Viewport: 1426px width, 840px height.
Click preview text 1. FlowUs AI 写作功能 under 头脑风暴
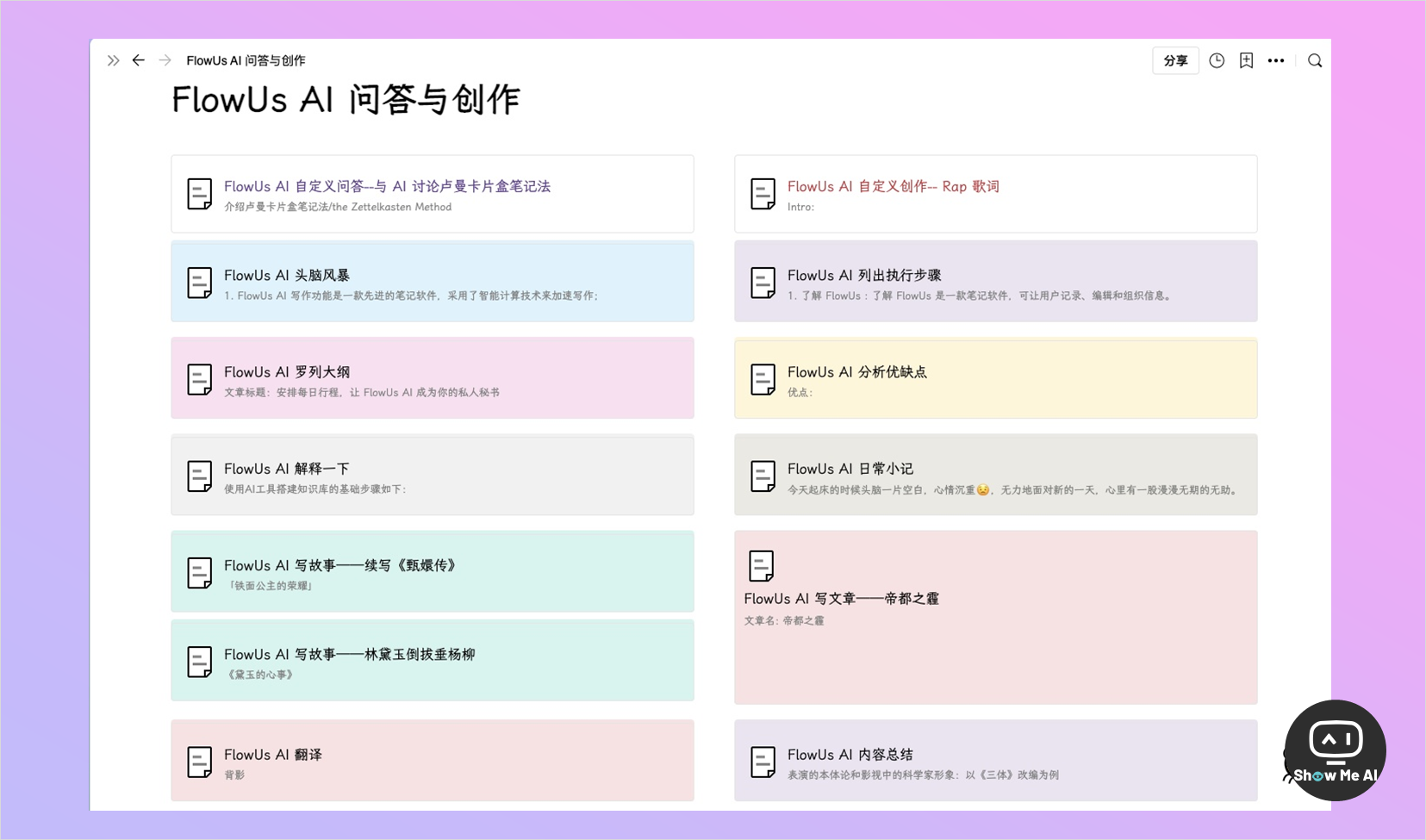tap(412, 296)
